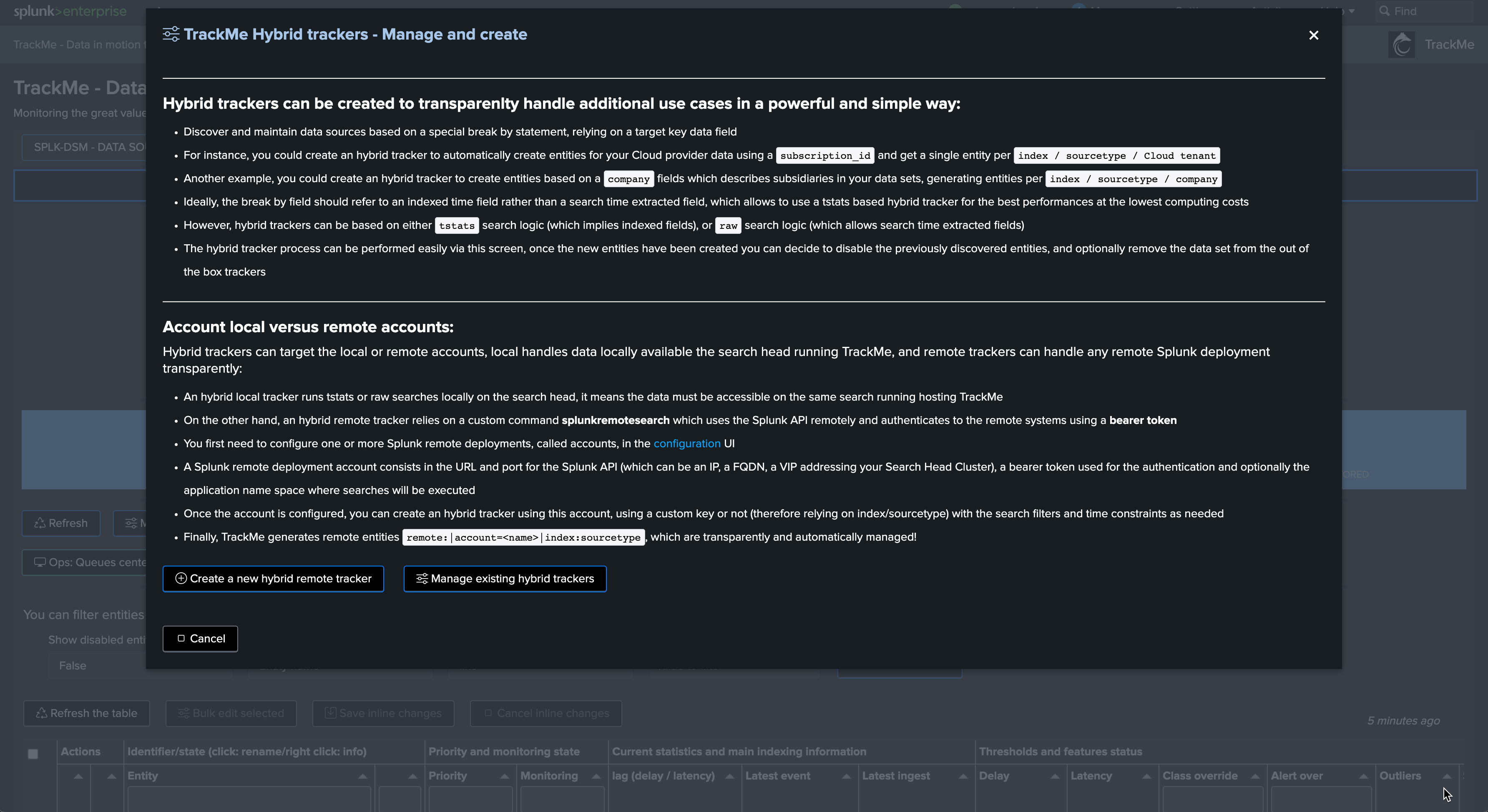Open the configuration link
Viewport: 1488px width, 812px height.
[687, 444]
